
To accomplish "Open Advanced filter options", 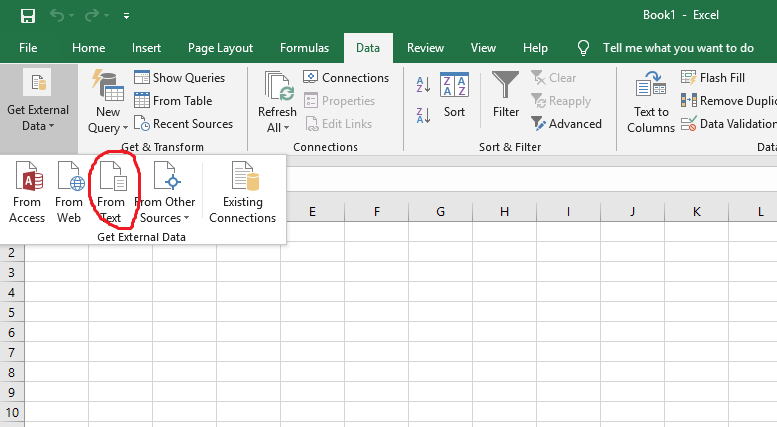I will (x=566, y=124).
